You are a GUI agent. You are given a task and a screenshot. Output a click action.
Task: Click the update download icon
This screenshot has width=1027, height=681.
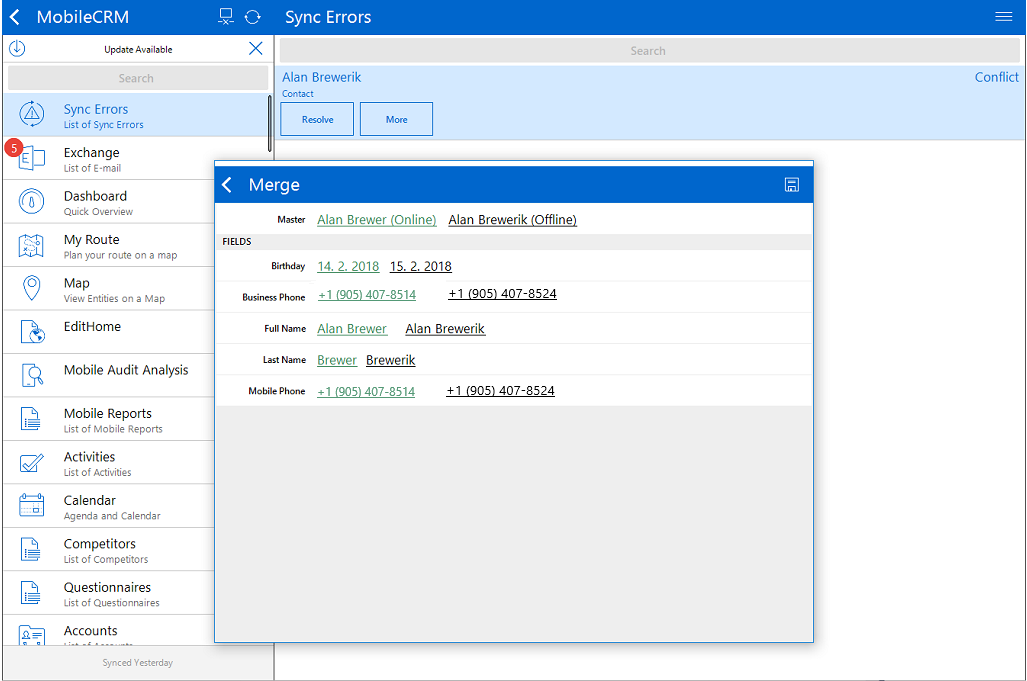(17, 48)
